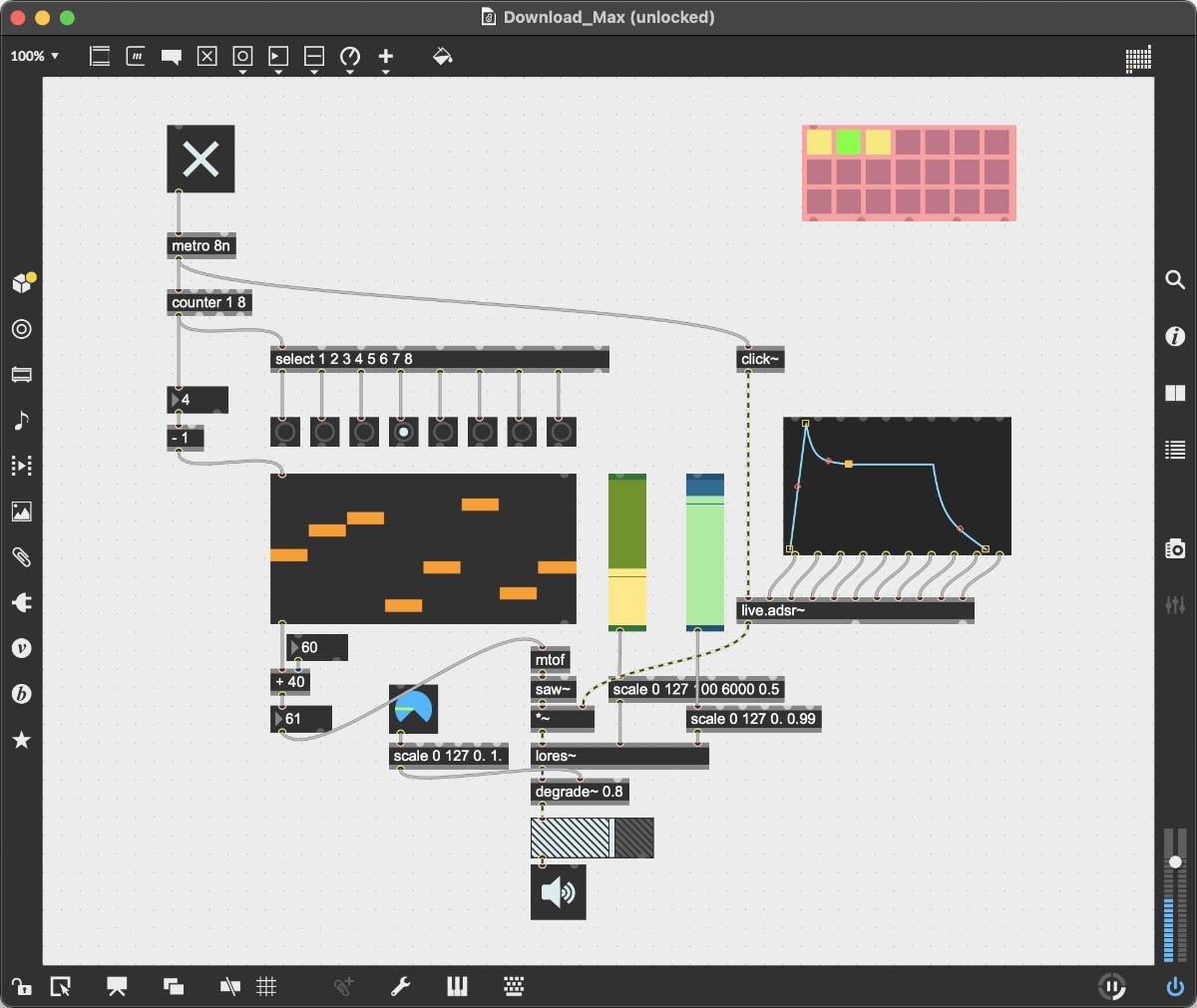1197x1008 pixels.
Task: Open the Inspector via the i icon
Action: pyautogui.click(x=1175, y=337)
